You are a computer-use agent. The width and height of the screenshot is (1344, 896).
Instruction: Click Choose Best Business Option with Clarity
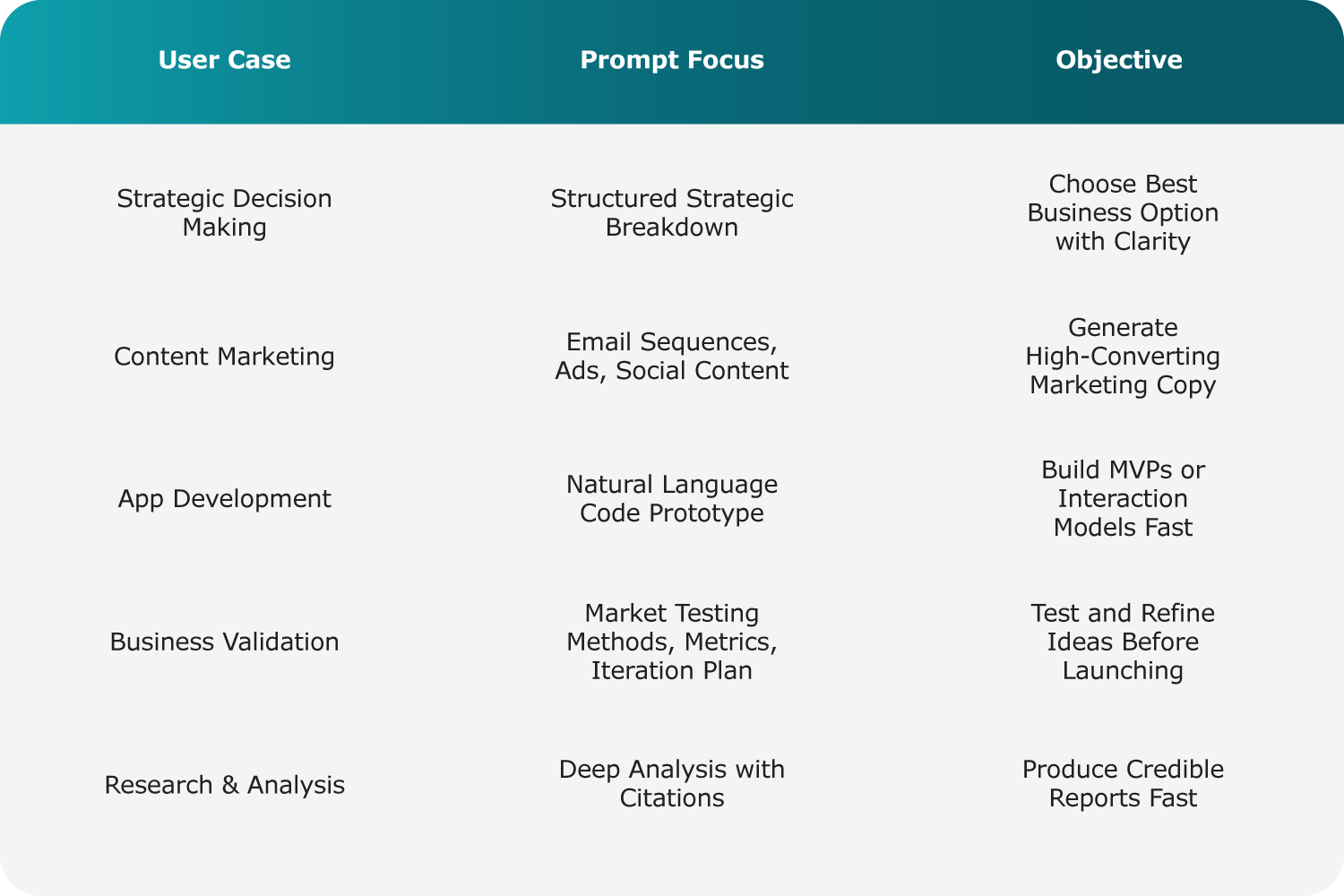[1123, 212]
